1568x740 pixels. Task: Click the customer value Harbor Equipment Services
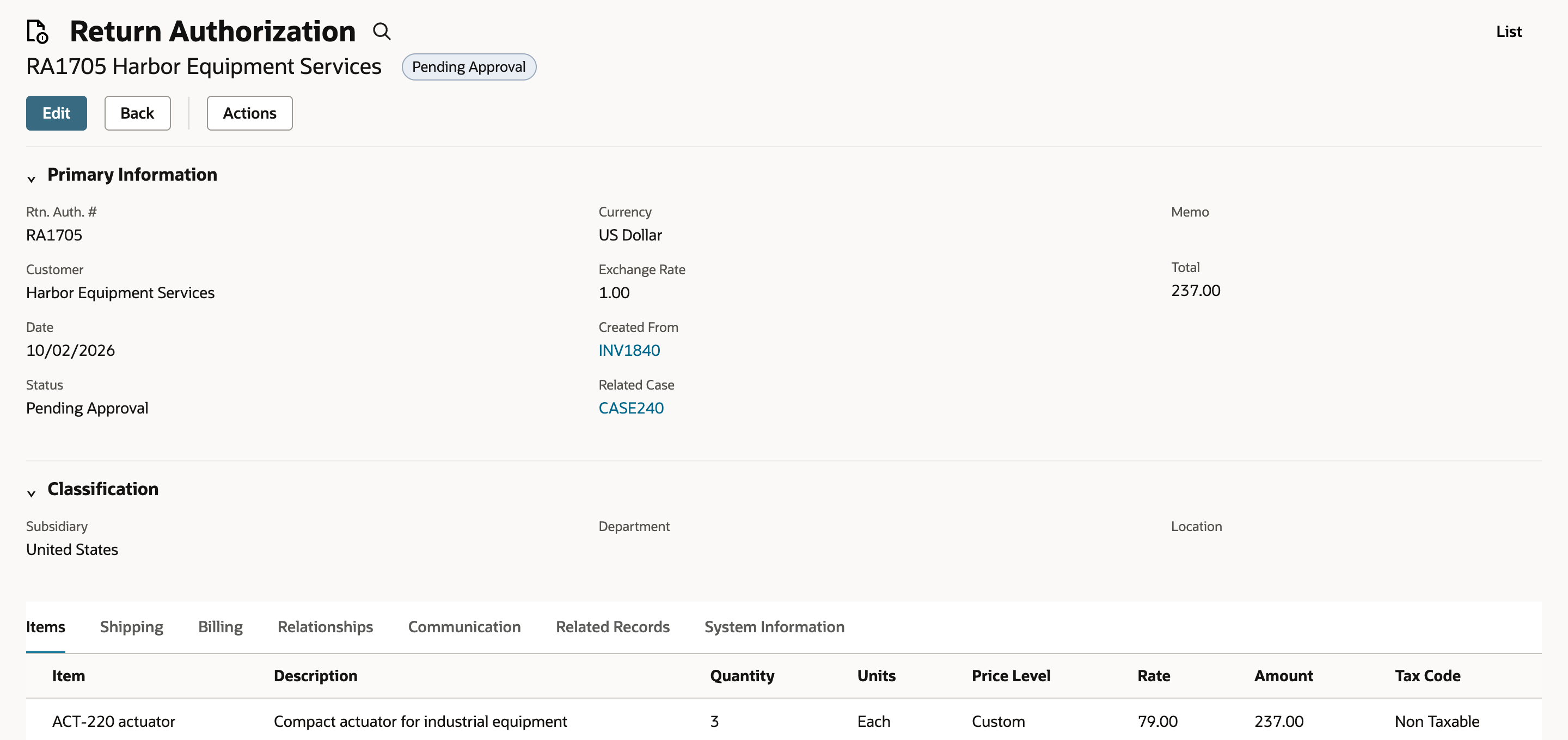120,293
